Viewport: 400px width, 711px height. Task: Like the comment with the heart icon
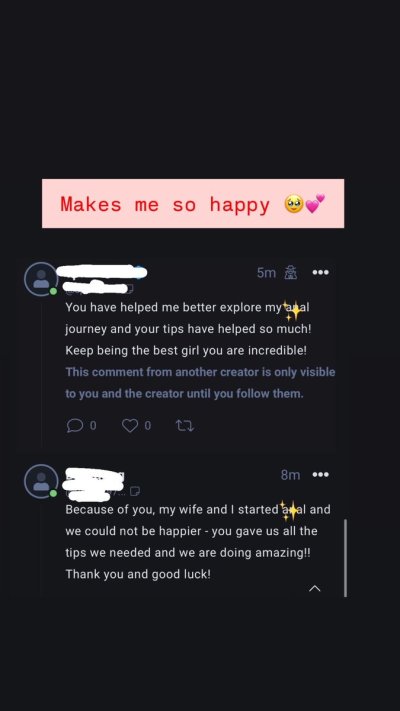point(130,425)
